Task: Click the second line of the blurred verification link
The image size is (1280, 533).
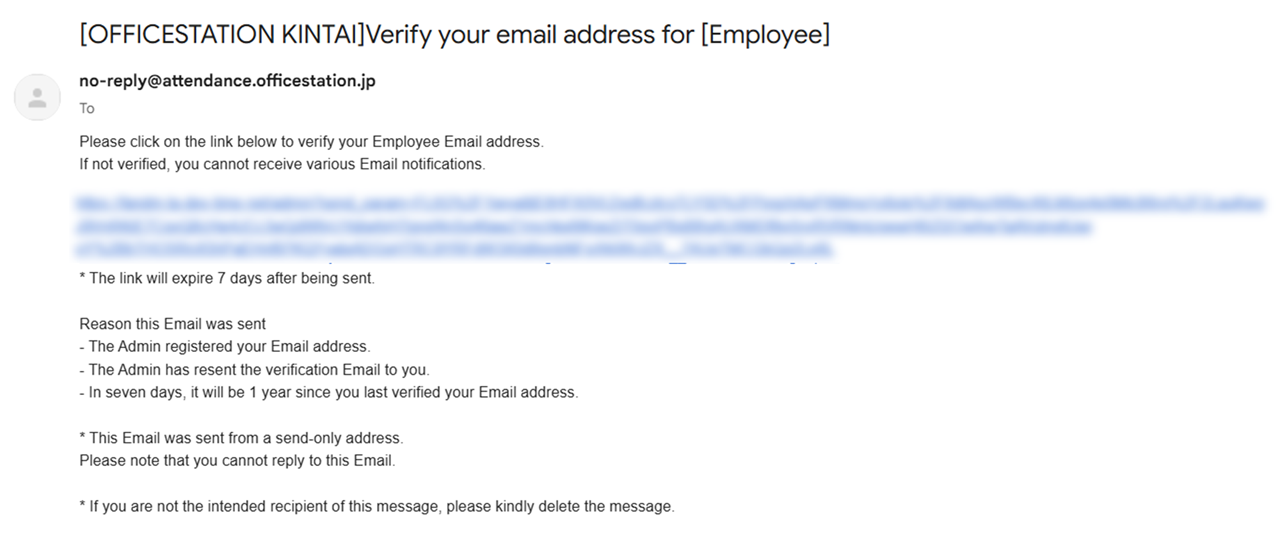Action: click(585, 227)
